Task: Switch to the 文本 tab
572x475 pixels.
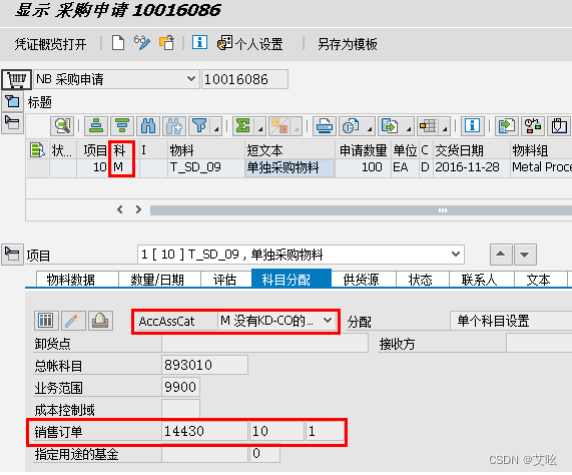Action: (x=540, y=279)
